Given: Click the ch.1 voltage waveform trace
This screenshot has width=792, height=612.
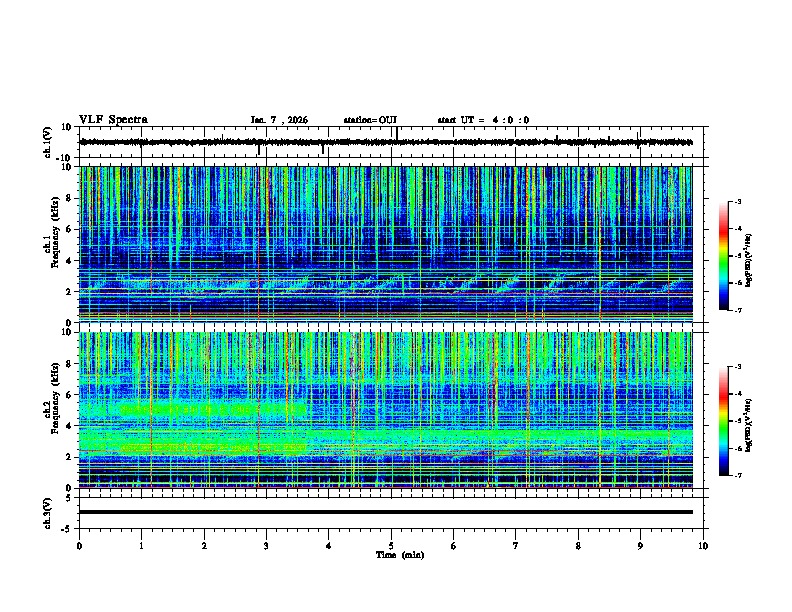Looking at the screenshot, I should [386, 142].
